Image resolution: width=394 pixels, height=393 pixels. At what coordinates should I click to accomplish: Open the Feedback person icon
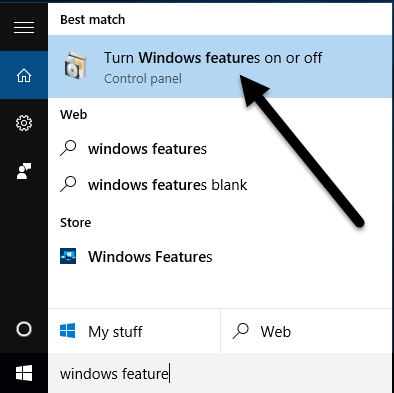(x=24, y=171)
